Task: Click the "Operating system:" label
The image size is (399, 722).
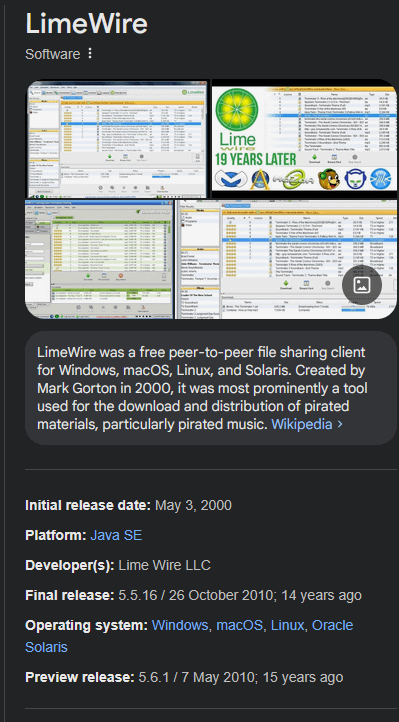Action: 87,625
